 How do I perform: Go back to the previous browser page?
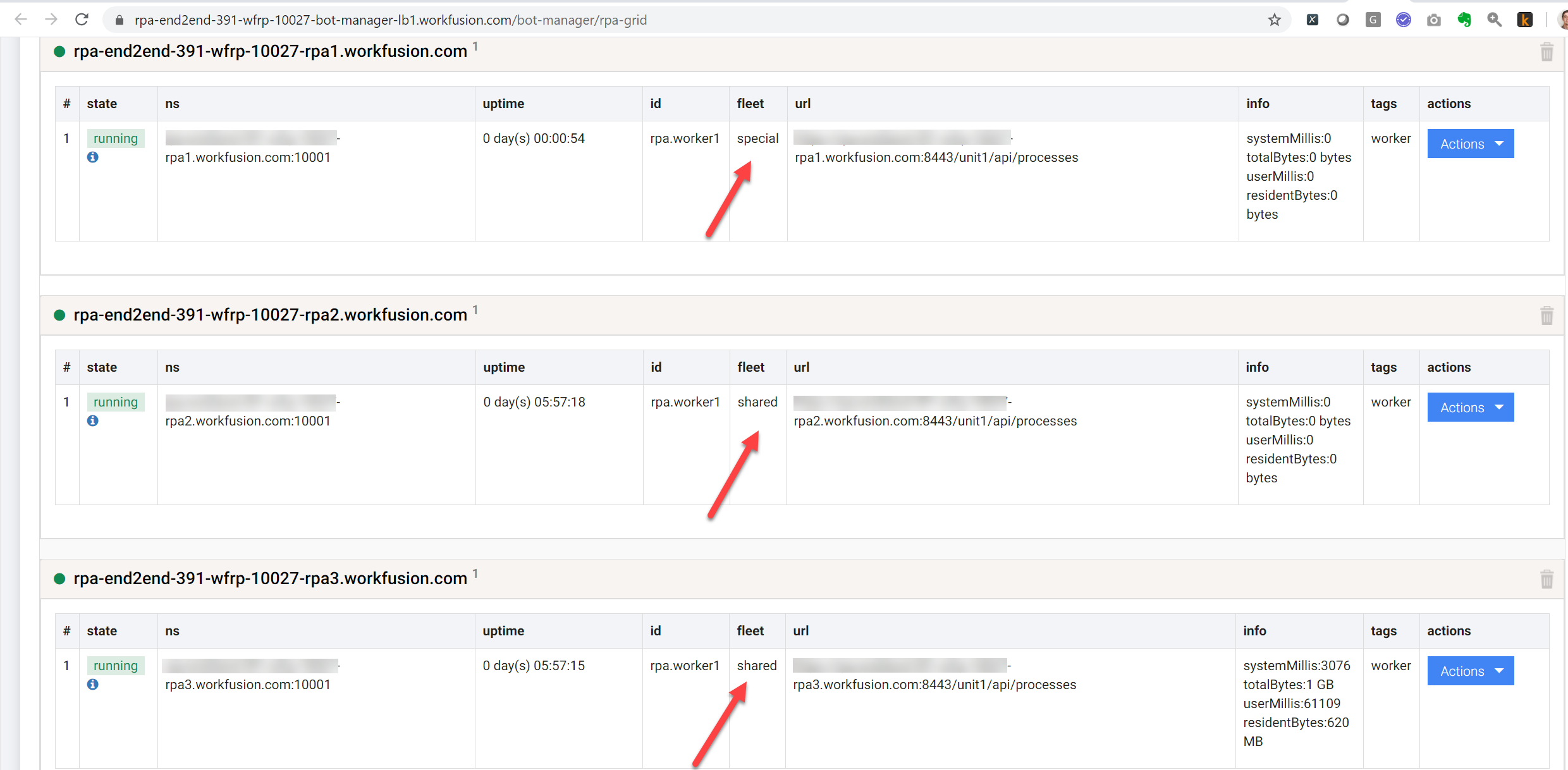[21, 20]
